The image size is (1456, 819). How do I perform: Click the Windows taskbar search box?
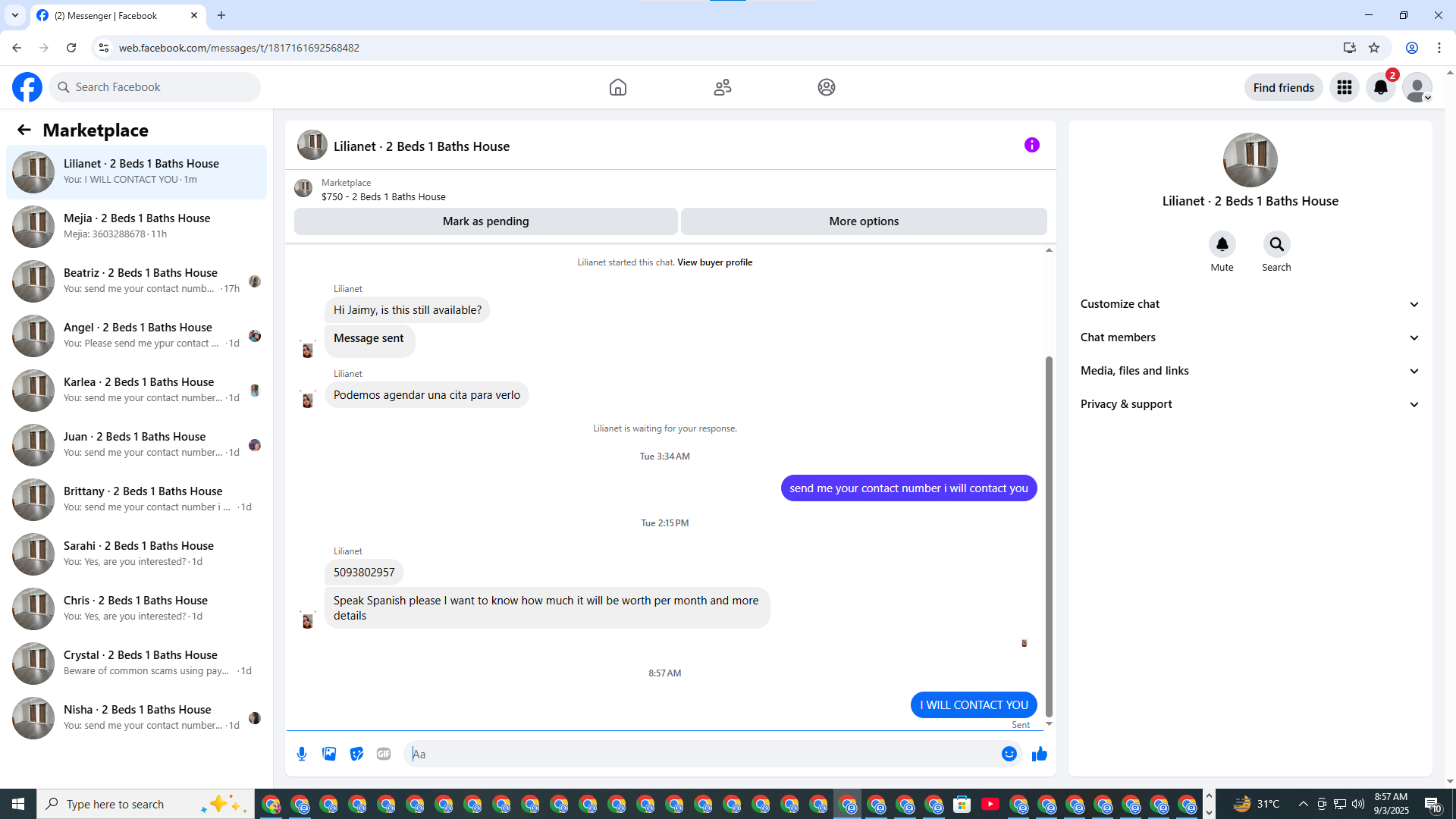(x=146, y=804)
